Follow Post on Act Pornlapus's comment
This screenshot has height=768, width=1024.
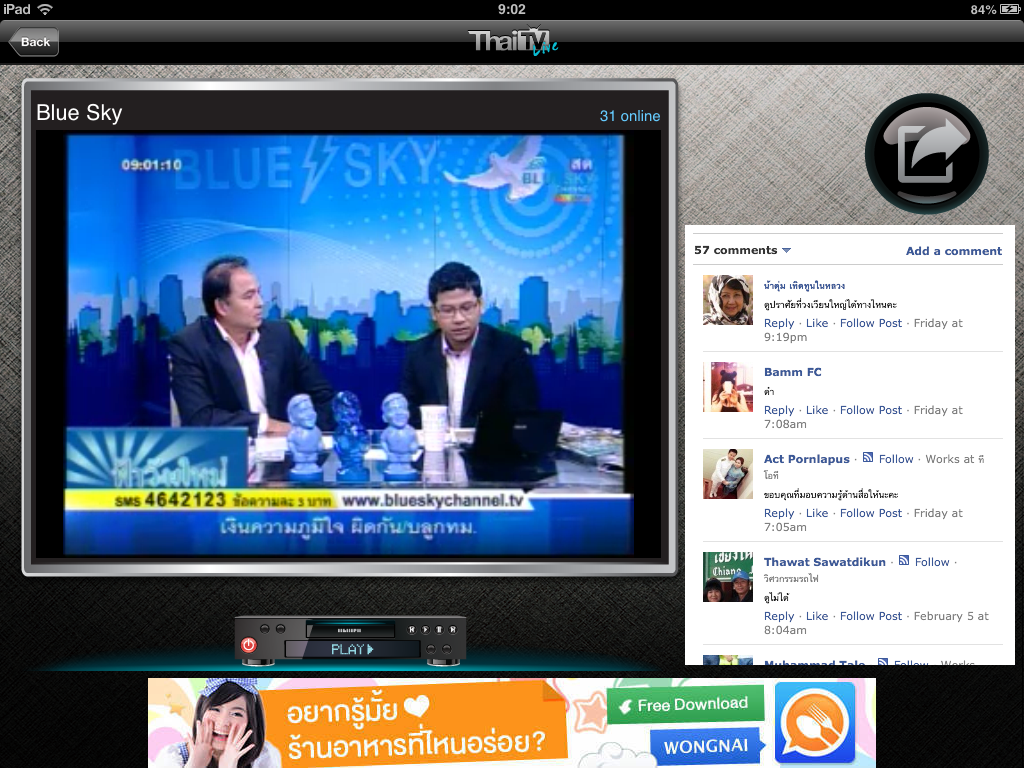point(871,513)
